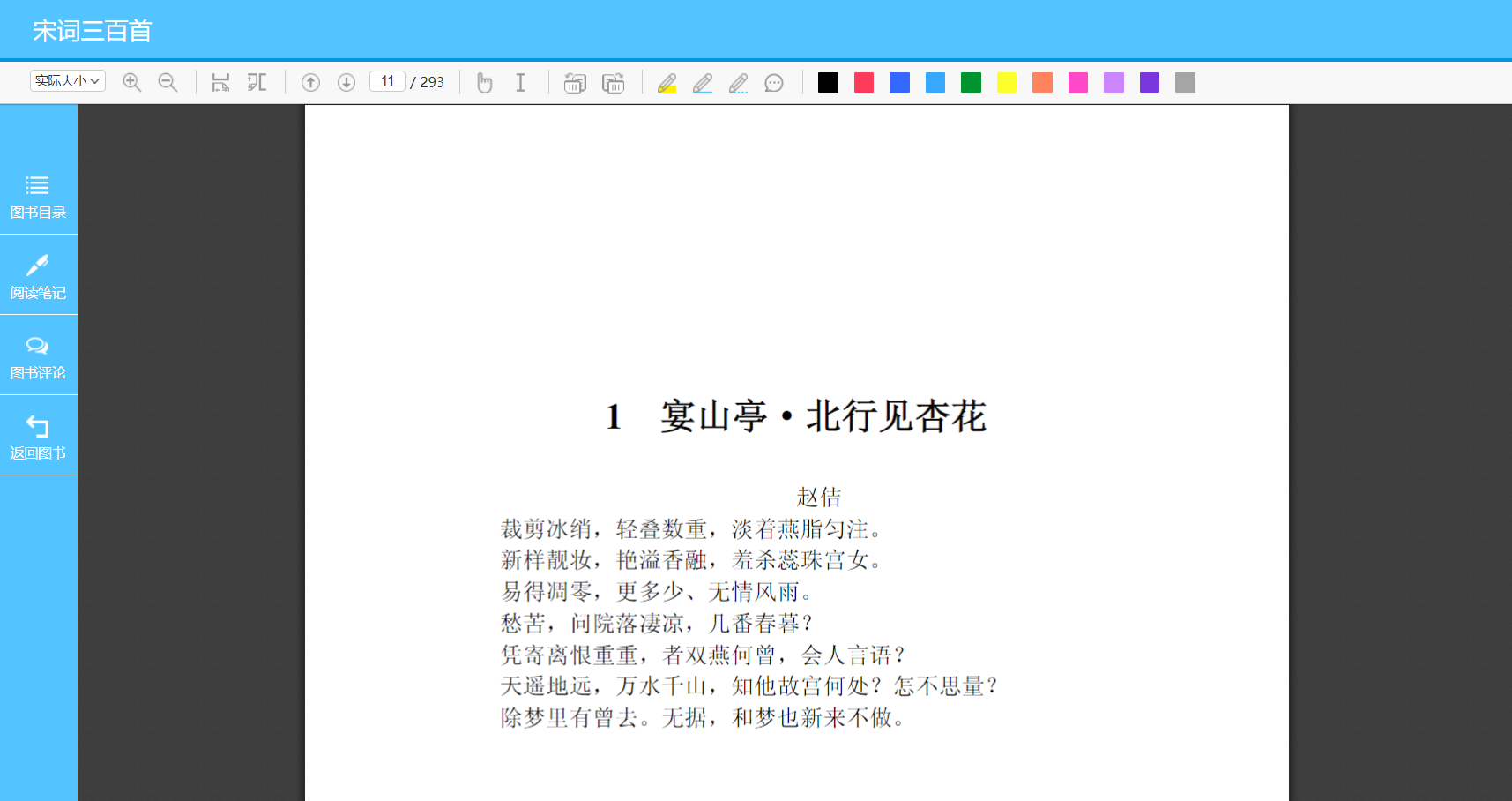Pick the green color swatch
The height and width of the screenshot is (801, 1512).
click(971, 82)
